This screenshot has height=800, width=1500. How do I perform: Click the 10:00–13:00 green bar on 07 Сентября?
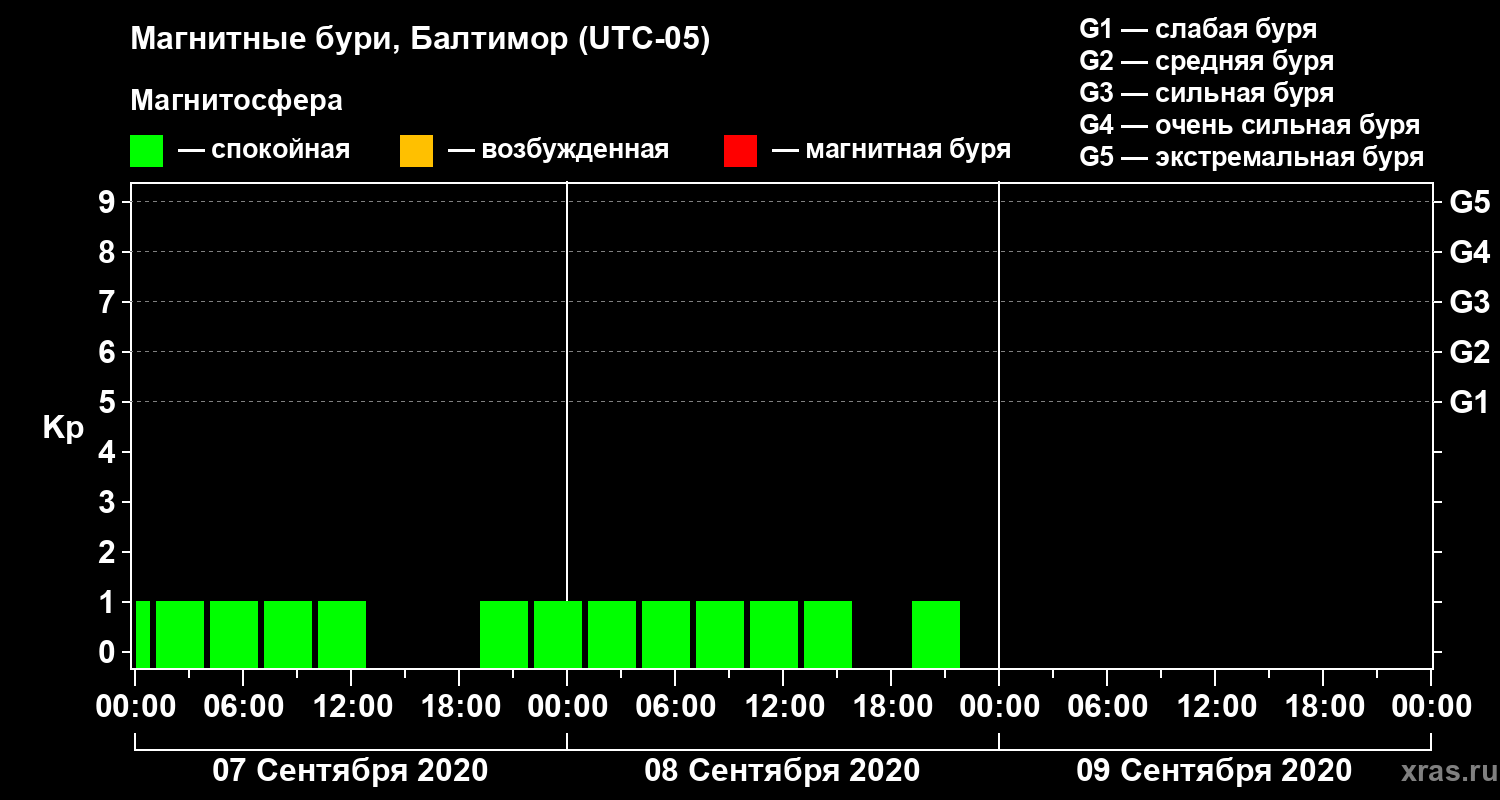[x=342, y=634]
